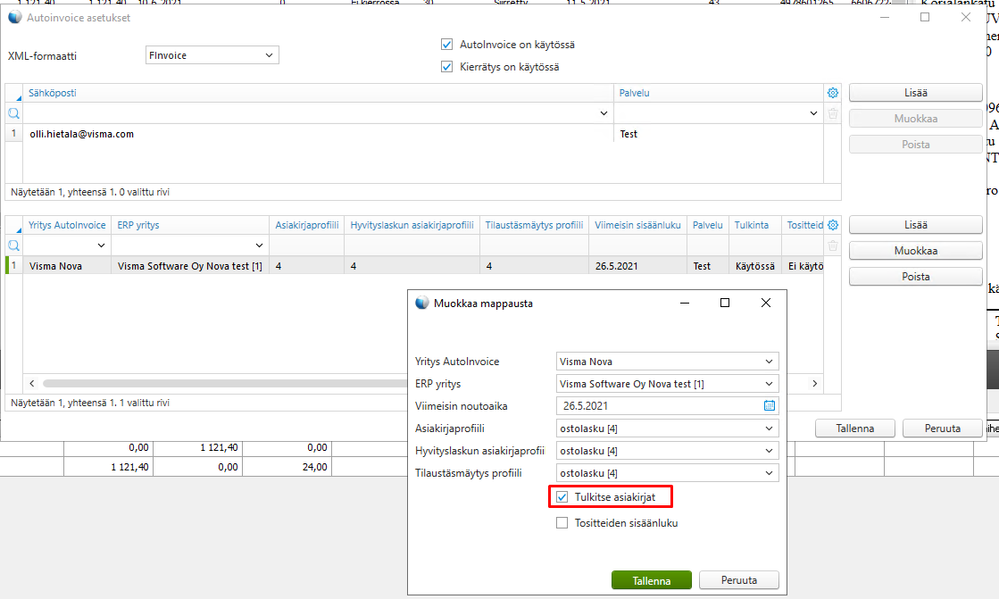Click the Autoinvoice asetukset window globe icon

pos(15,18)
